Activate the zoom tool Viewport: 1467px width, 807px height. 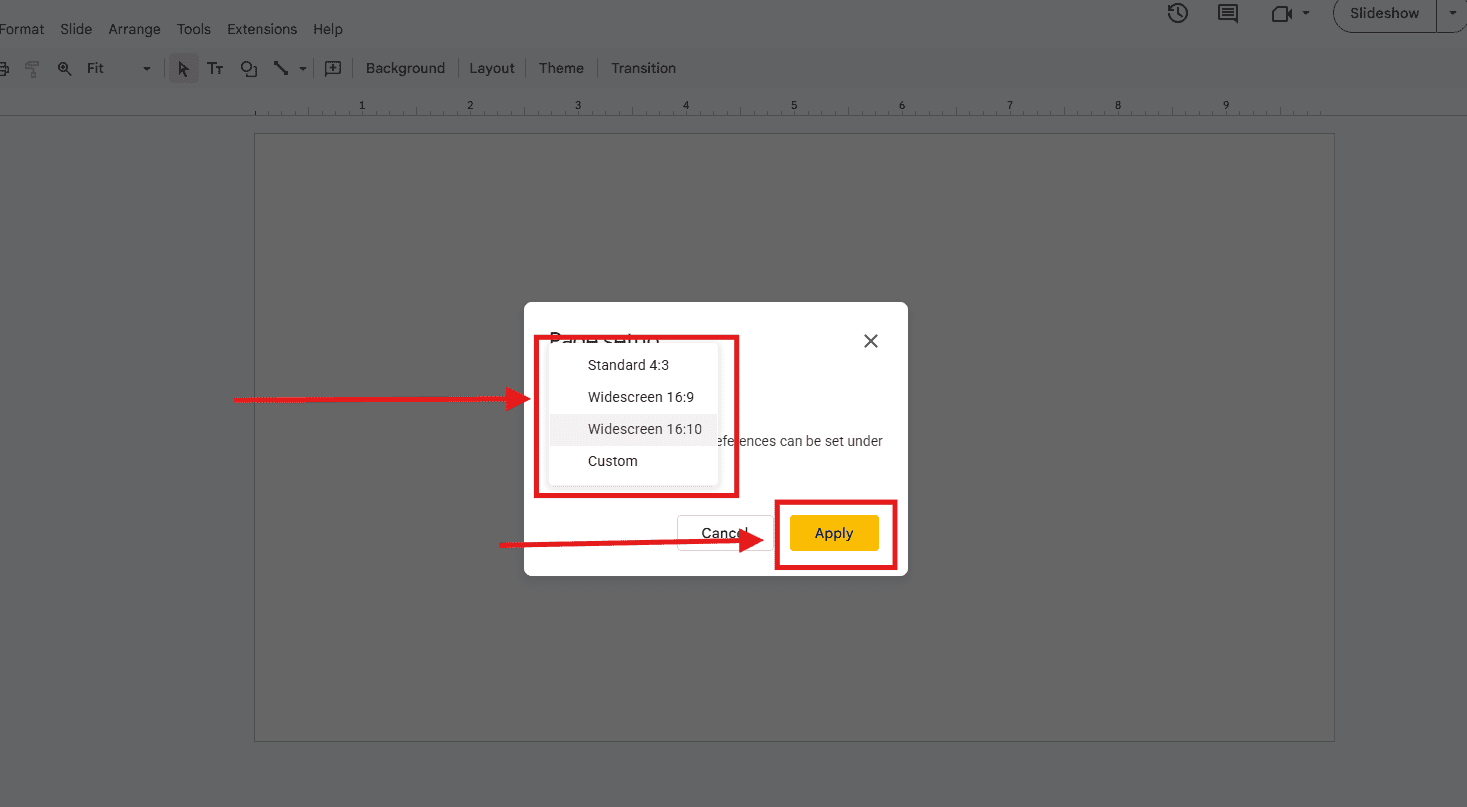[x=64, y=68]
